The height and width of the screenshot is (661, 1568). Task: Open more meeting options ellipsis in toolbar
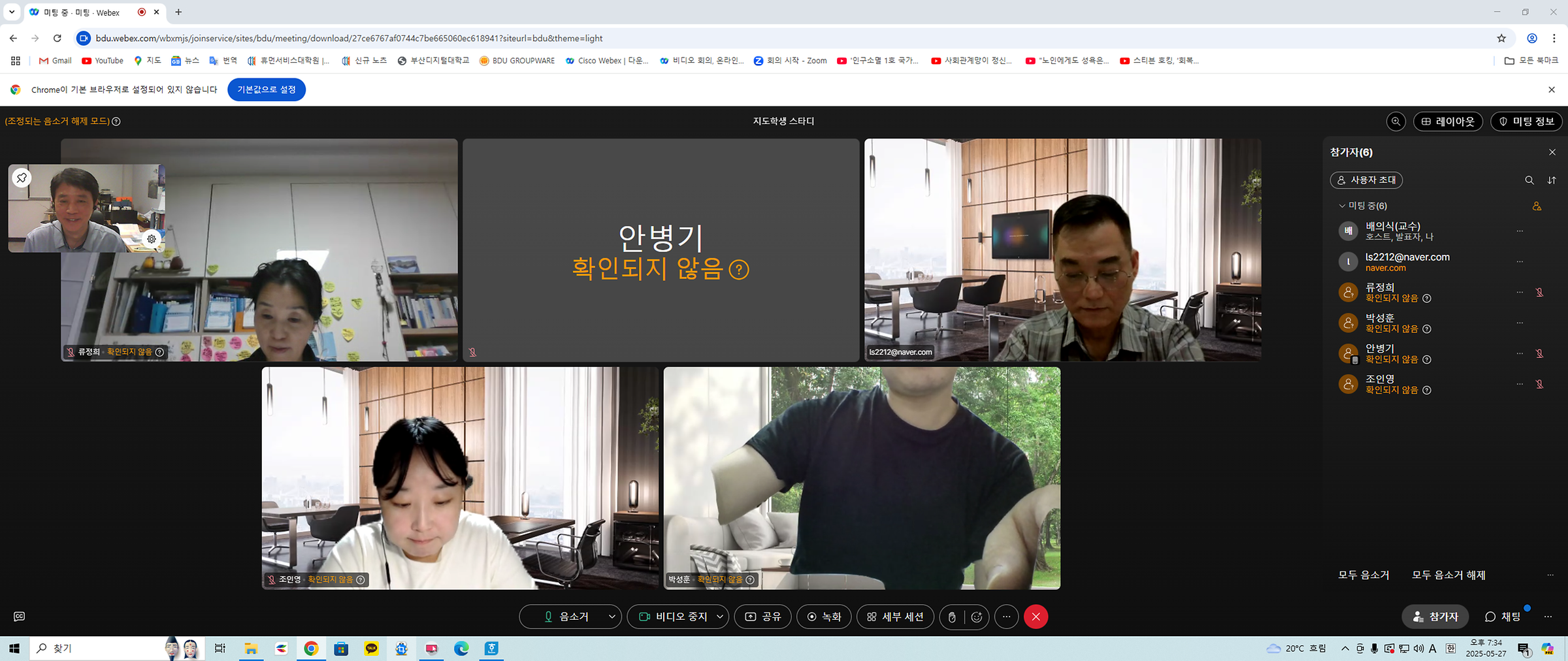(1006, 617)
